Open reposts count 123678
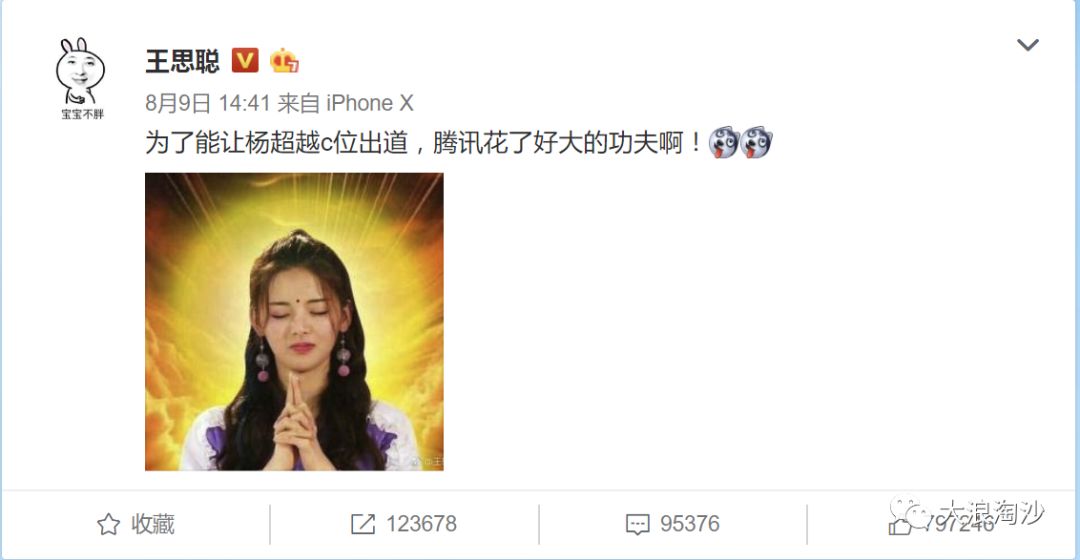 point(421,524)
